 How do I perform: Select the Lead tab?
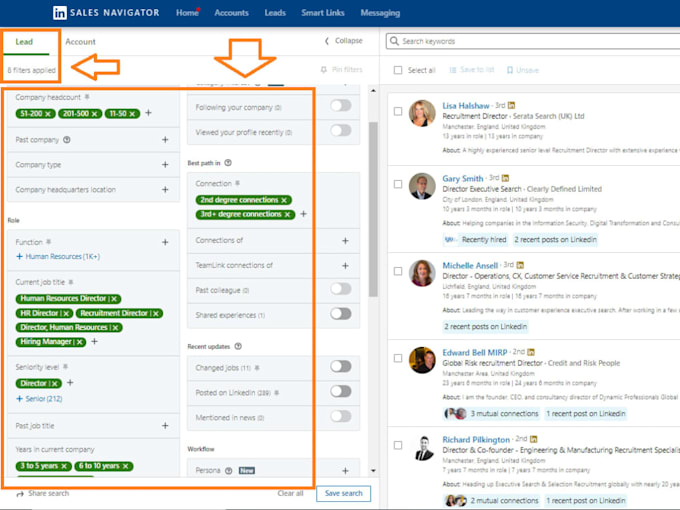pyautogui.click(x=24, y=42)
